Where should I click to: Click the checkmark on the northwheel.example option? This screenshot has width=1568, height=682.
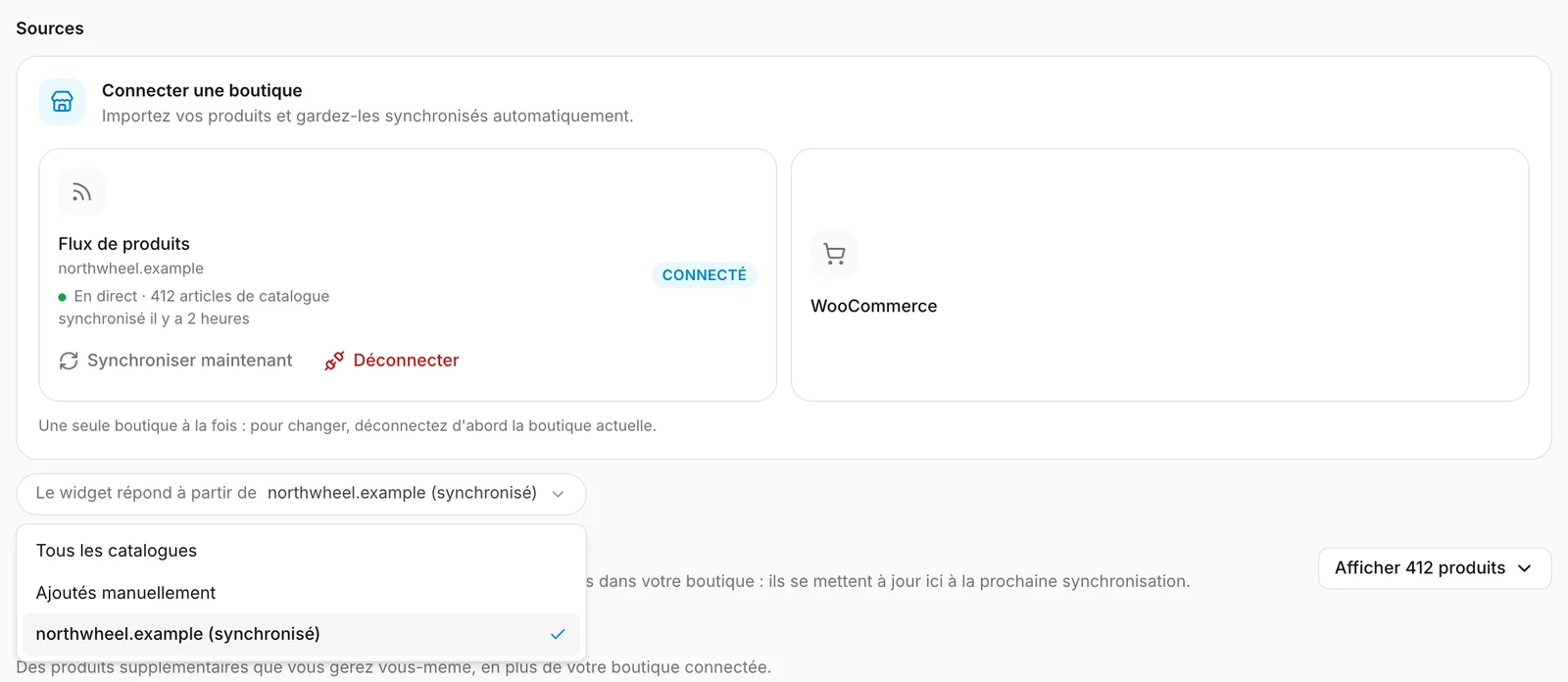(558, 634)
